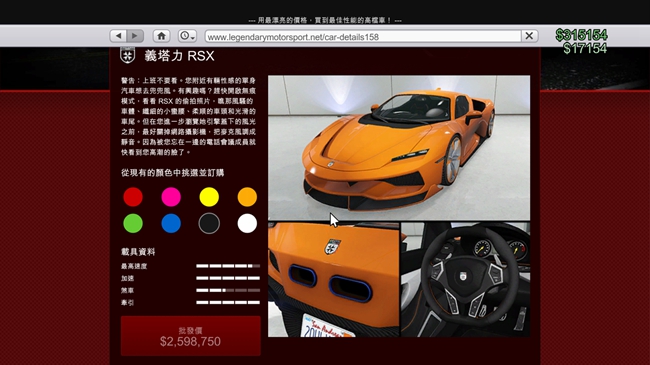Click the legendarymotorsport.net address bar

coord(363,36)
